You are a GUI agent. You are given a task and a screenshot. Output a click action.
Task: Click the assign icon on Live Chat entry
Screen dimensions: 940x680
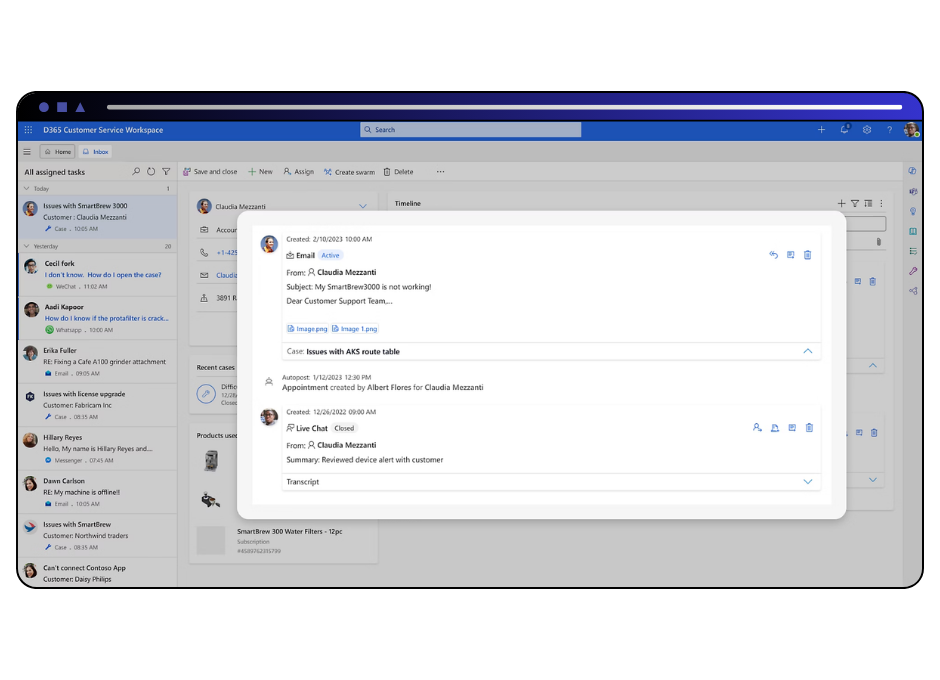(x=757, y=428)
